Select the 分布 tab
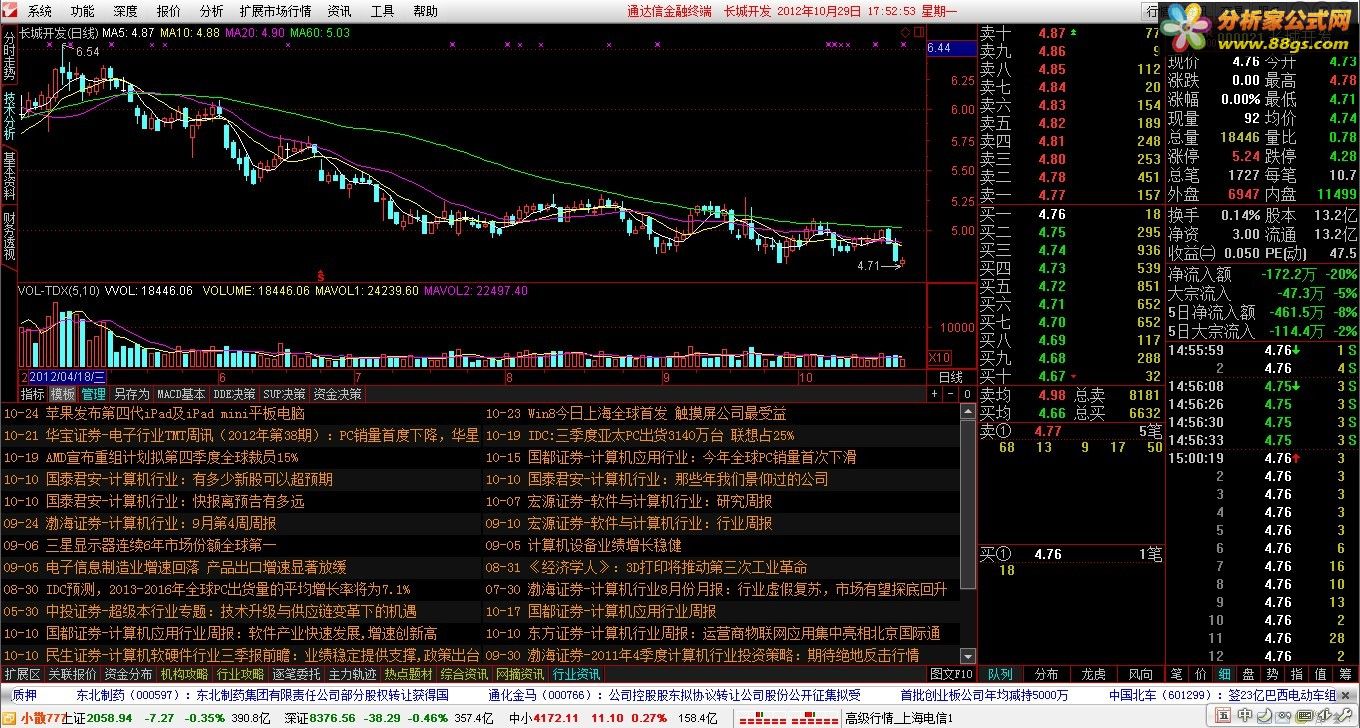 1047,675
